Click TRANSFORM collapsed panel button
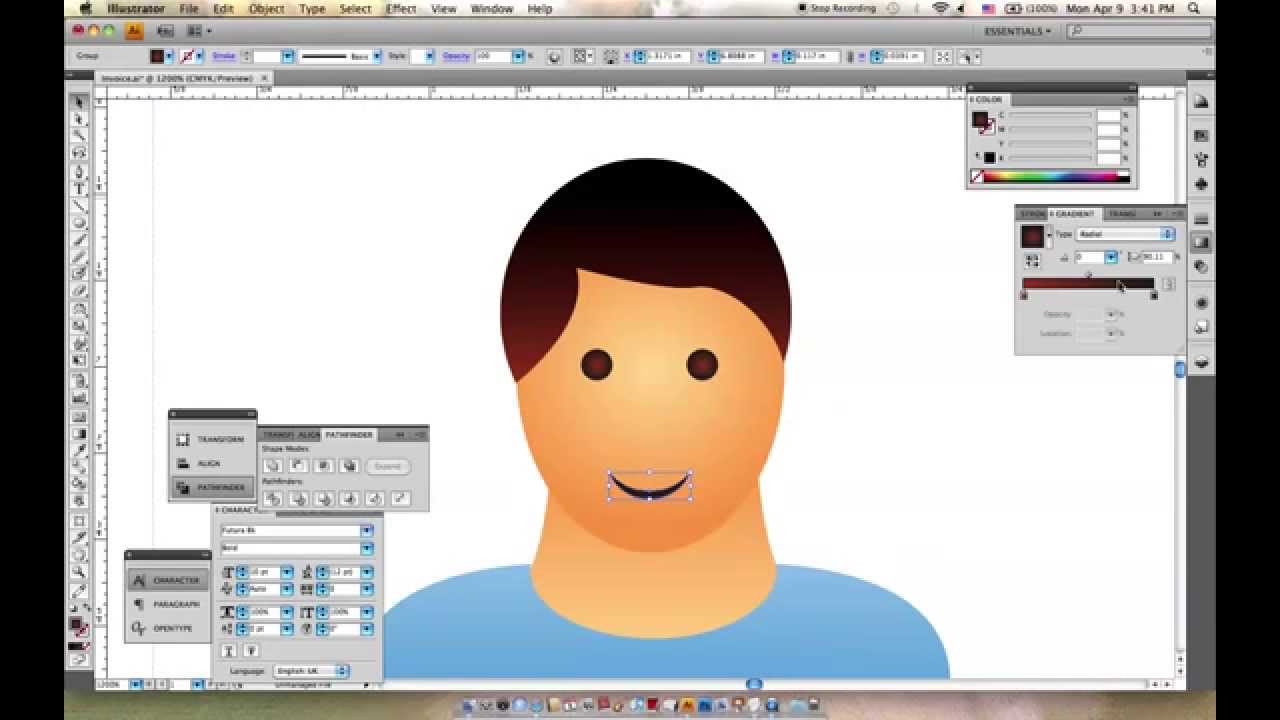The height and width of the screenshot is (720, 1280). point(212,439)
